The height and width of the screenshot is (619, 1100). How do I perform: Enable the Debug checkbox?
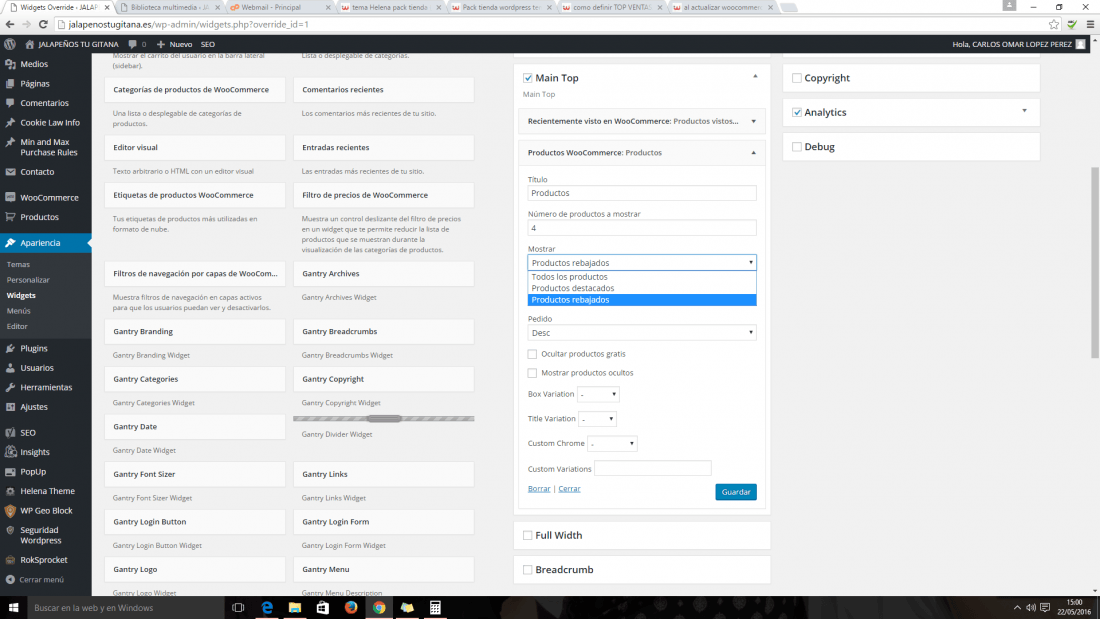click(796, 147)
